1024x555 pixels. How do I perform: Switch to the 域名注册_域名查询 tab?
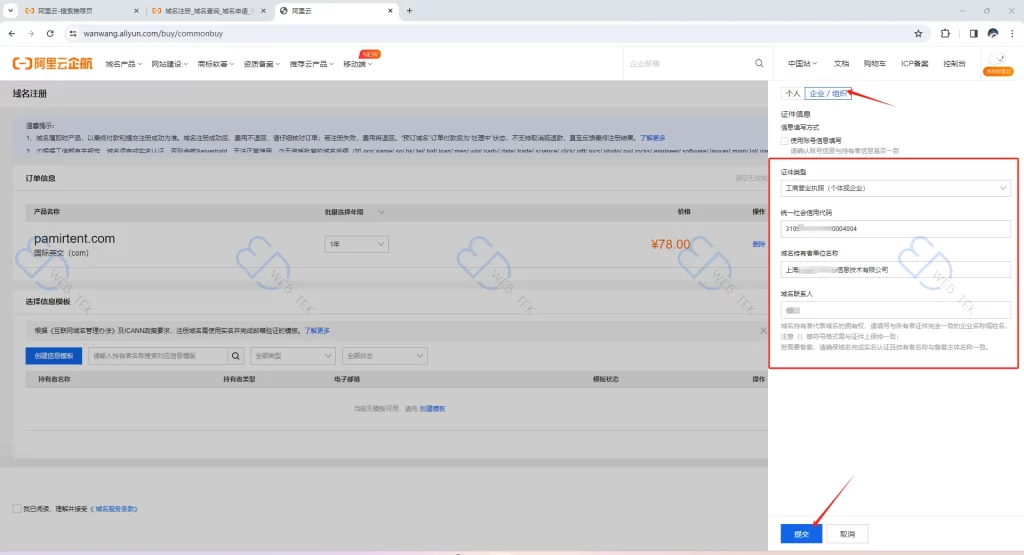[x=209, y=11]
